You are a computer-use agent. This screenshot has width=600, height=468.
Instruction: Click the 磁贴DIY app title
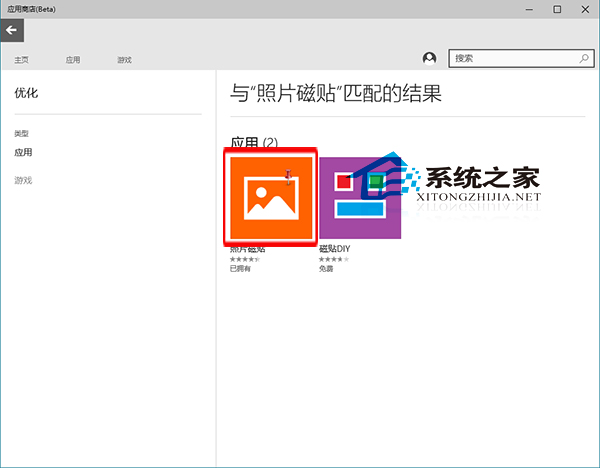pyautogui.click(x=334, y=249)
